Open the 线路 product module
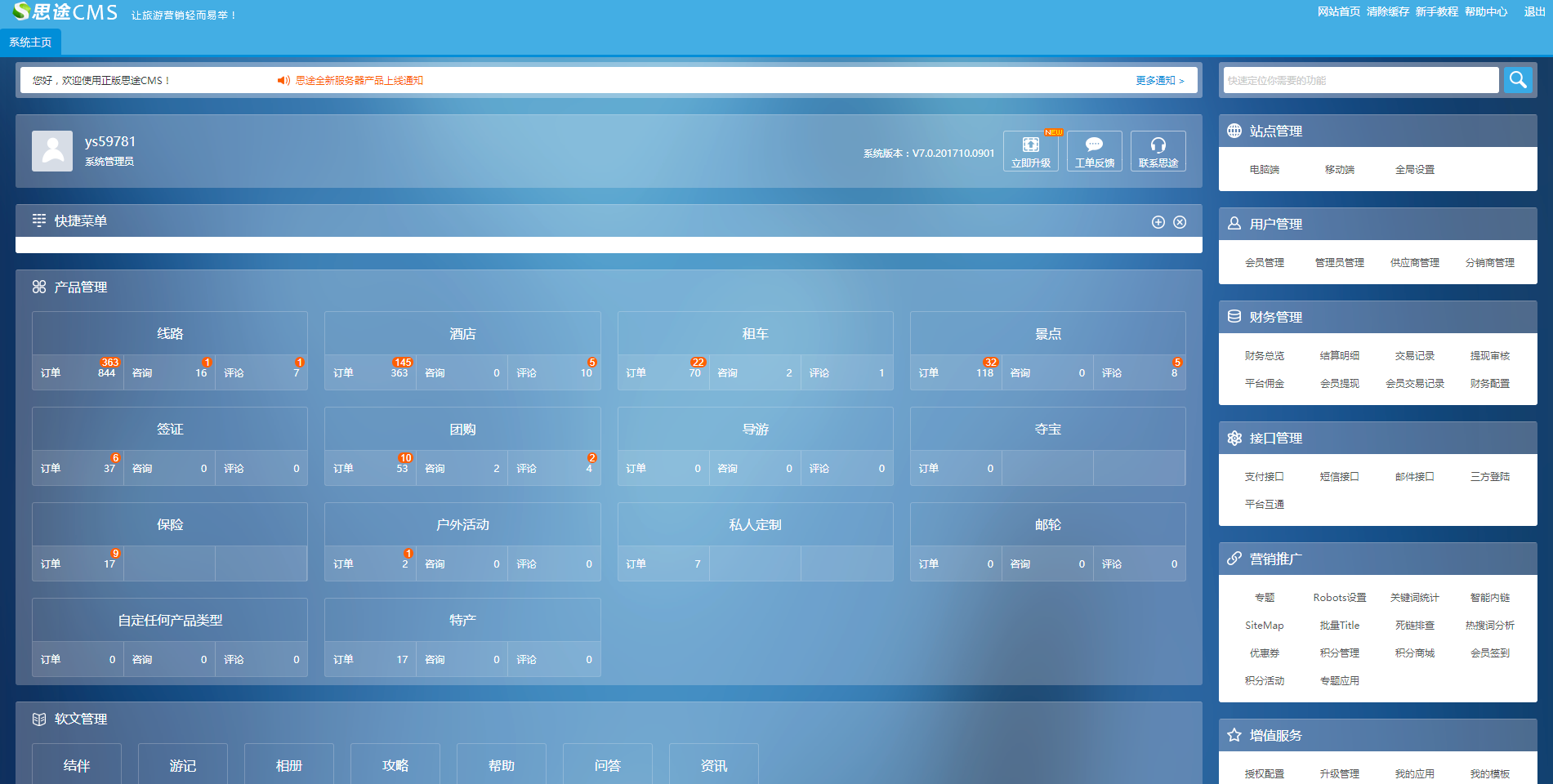 (170, 334)
